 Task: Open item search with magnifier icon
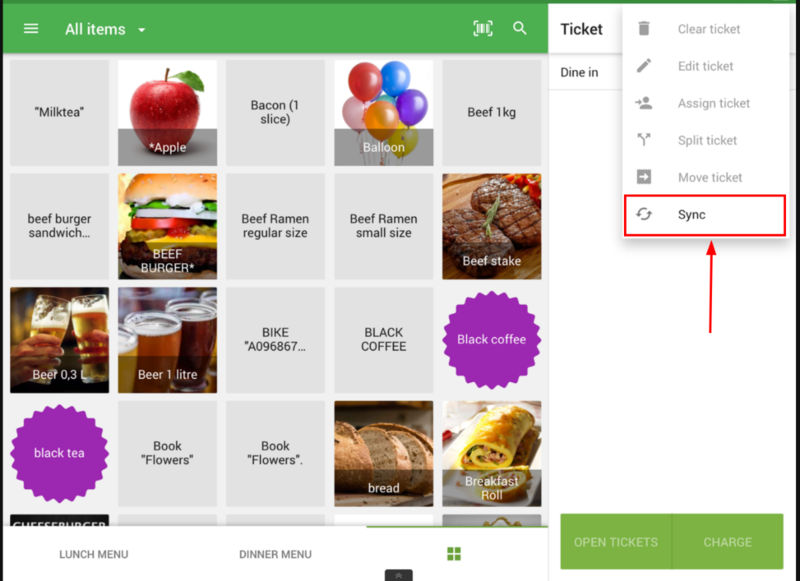[x=520, y=29]
